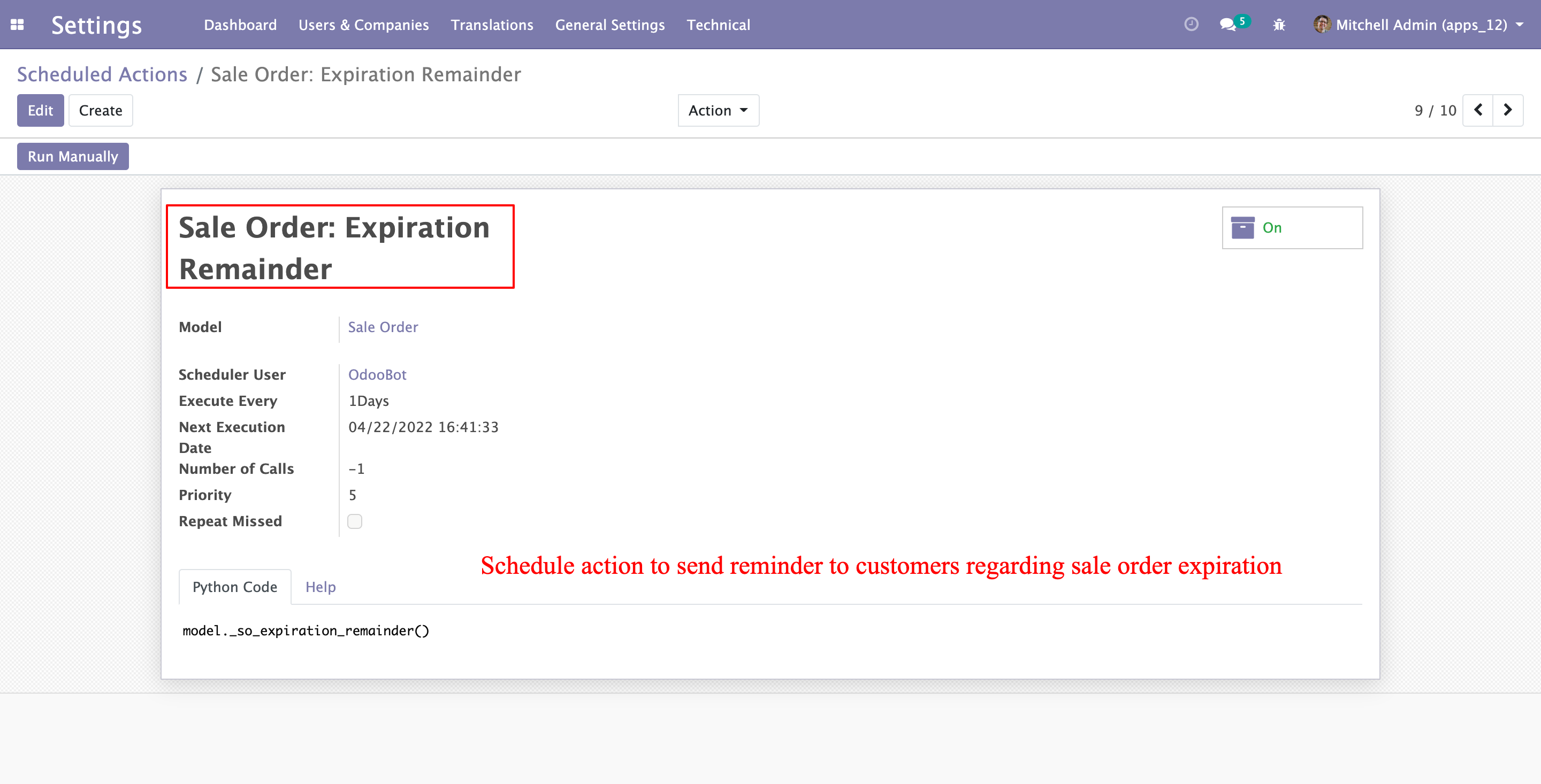The image size is (1541, 784).
Task: Click the clock activities icon
Action: [1191, 25]
